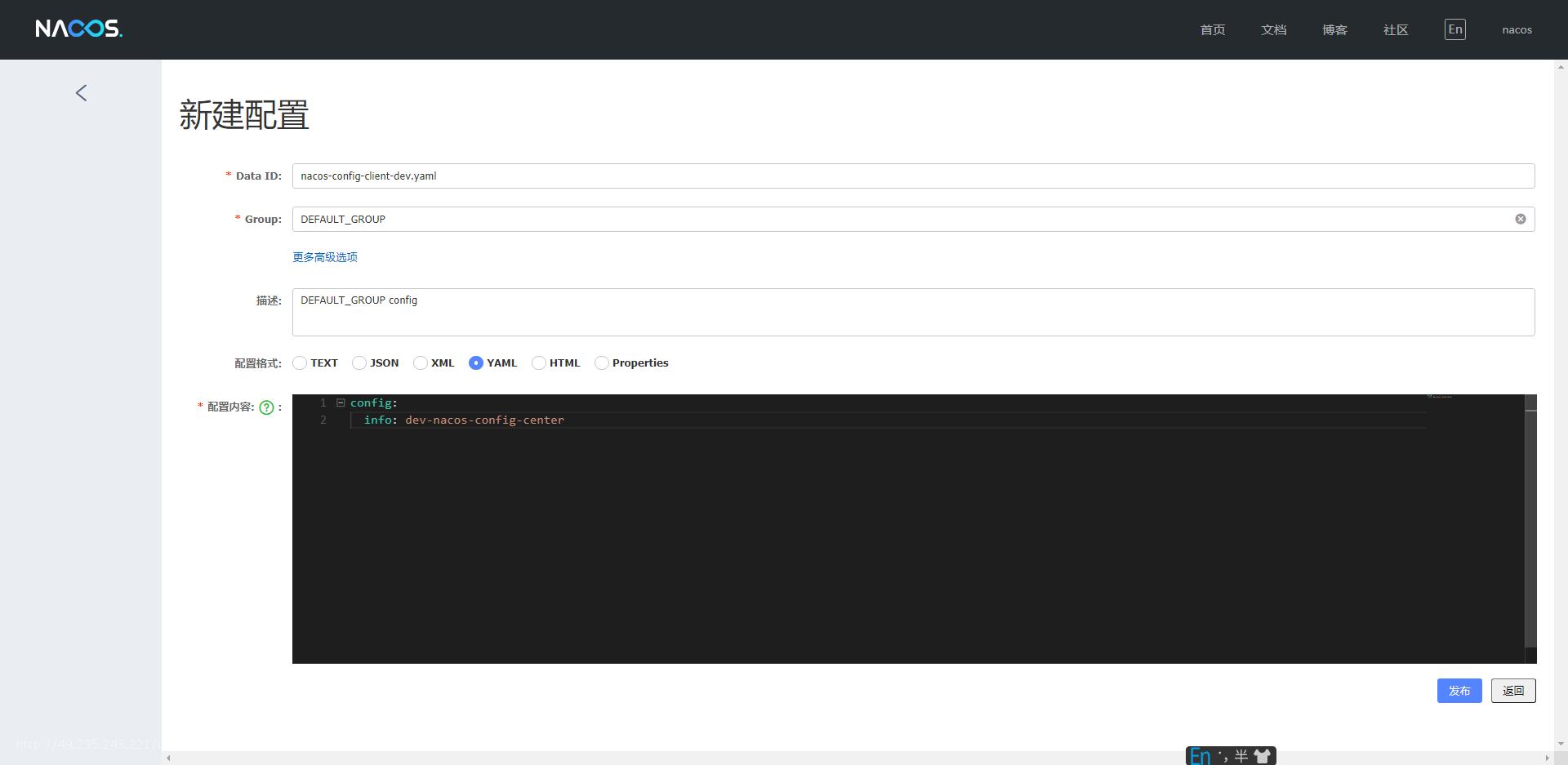Click the 新建配置 page heading
This screenshot has width=1568, height=765.
pos(244,115)
